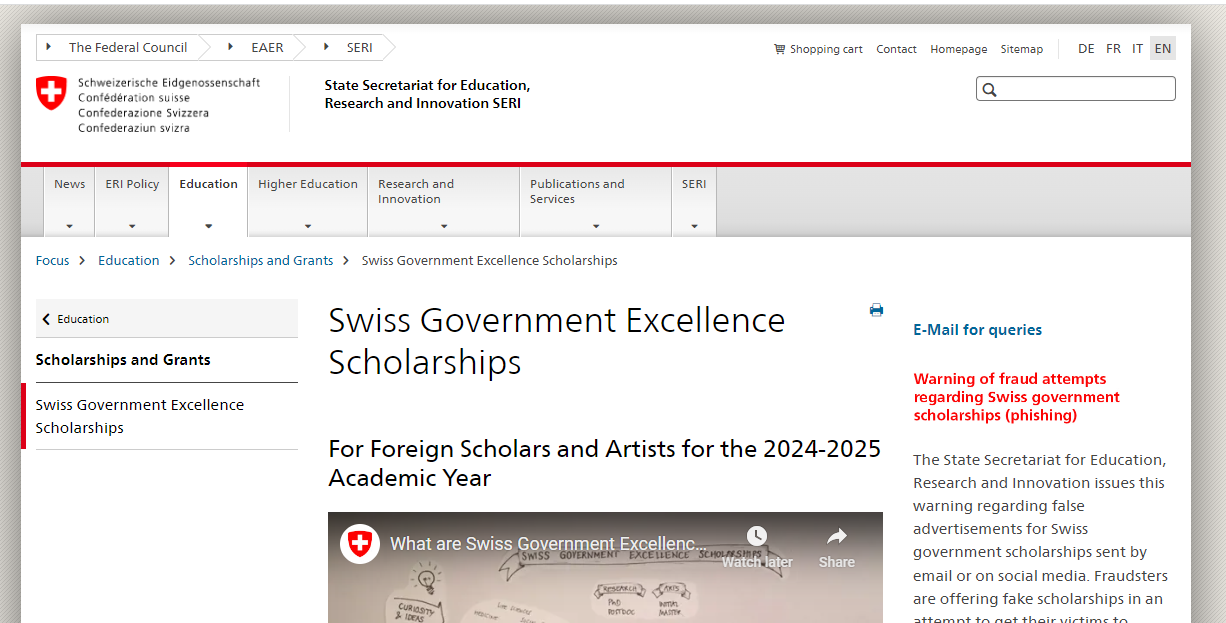Expand the Higher Education dropdown menu
This screenshot has width=1226, height=623.
(308, 202)
